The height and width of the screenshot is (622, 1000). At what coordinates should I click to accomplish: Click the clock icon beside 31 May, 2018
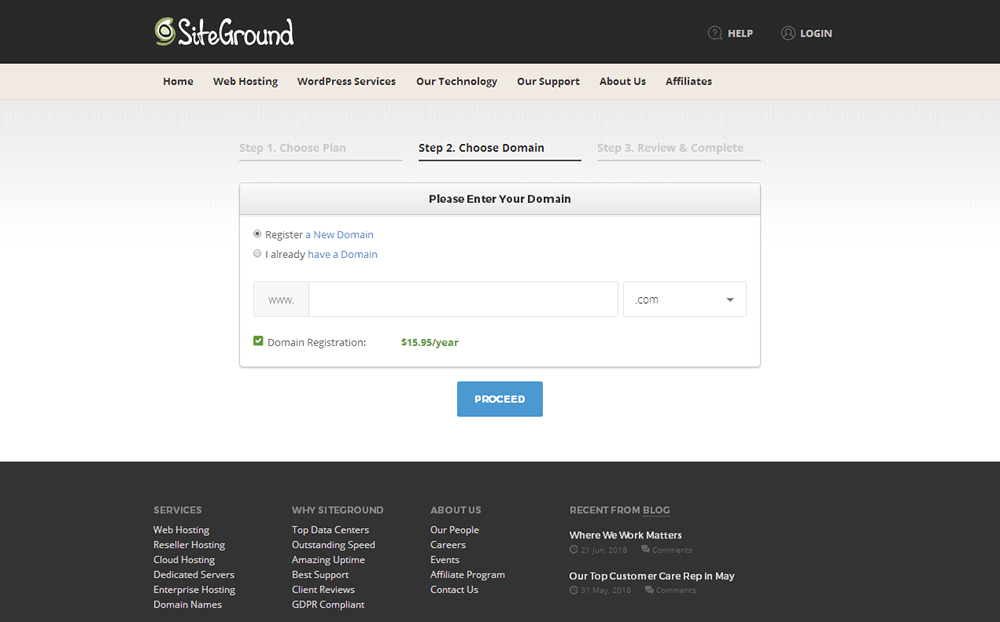pos(573,590)
